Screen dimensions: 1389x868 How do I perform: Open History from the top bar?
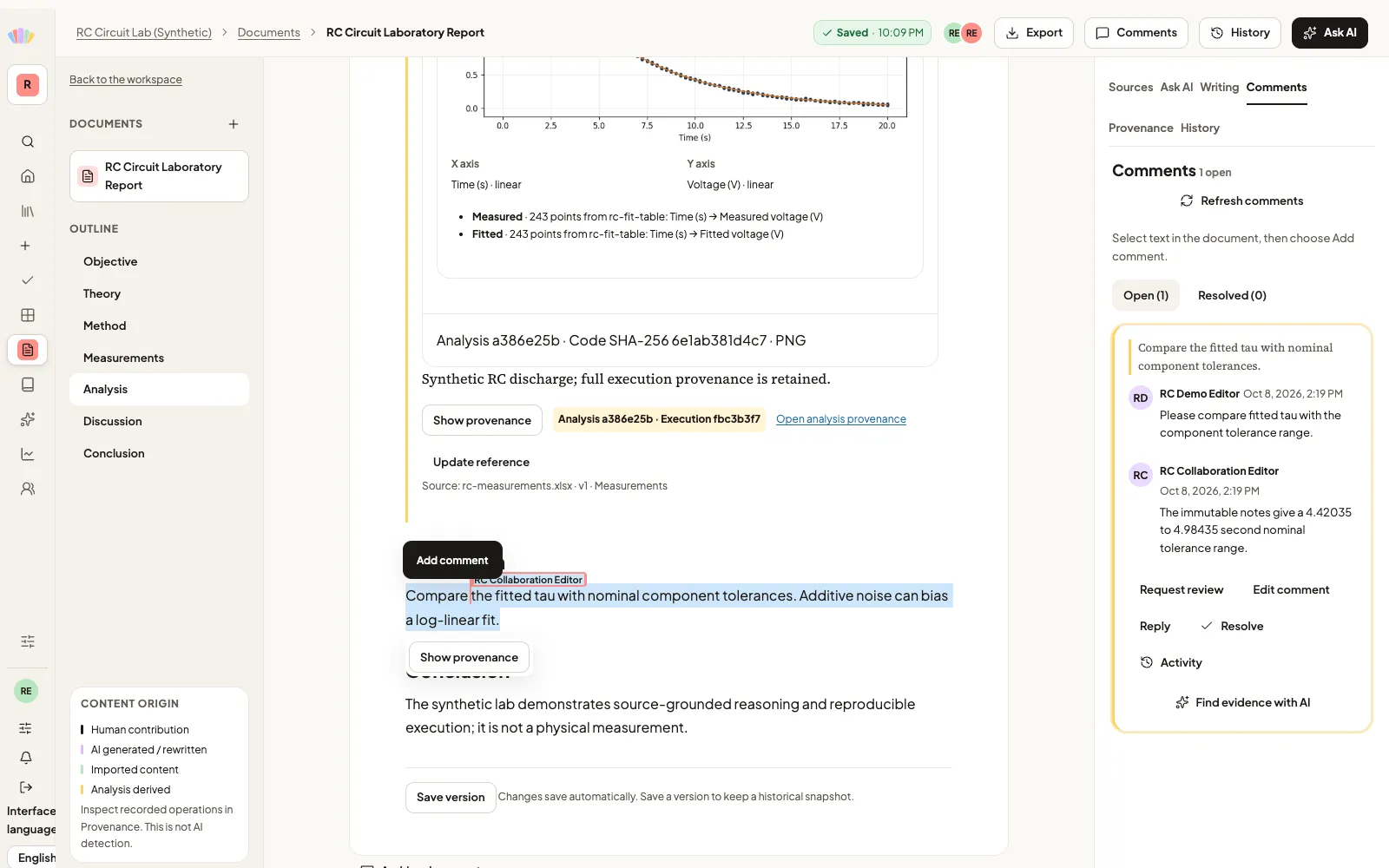coord(1240,33)
